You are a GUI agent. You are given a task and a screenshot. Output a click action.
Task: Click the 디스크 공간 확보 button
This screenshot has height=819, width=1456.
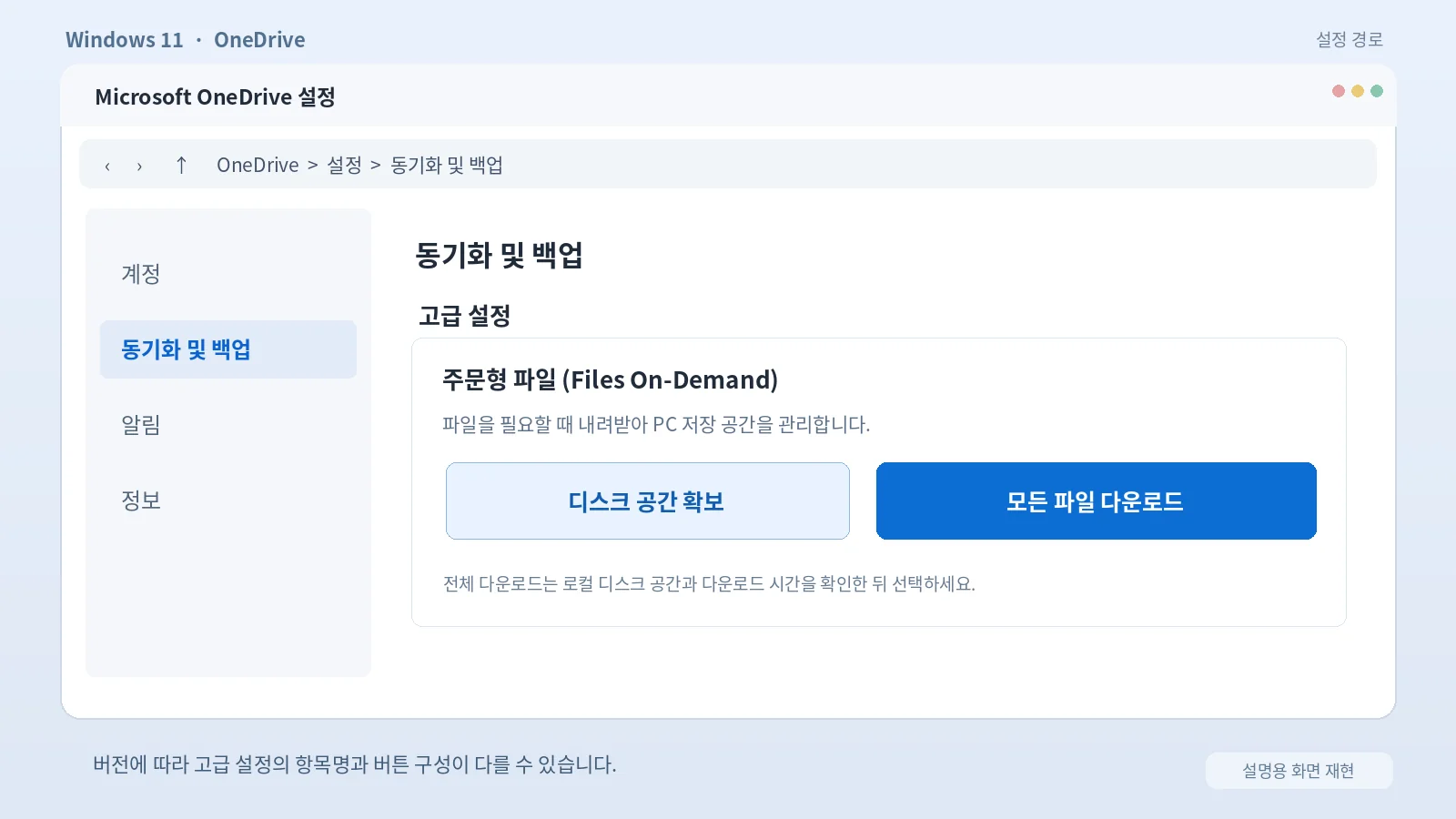click(x=648, y=501)
